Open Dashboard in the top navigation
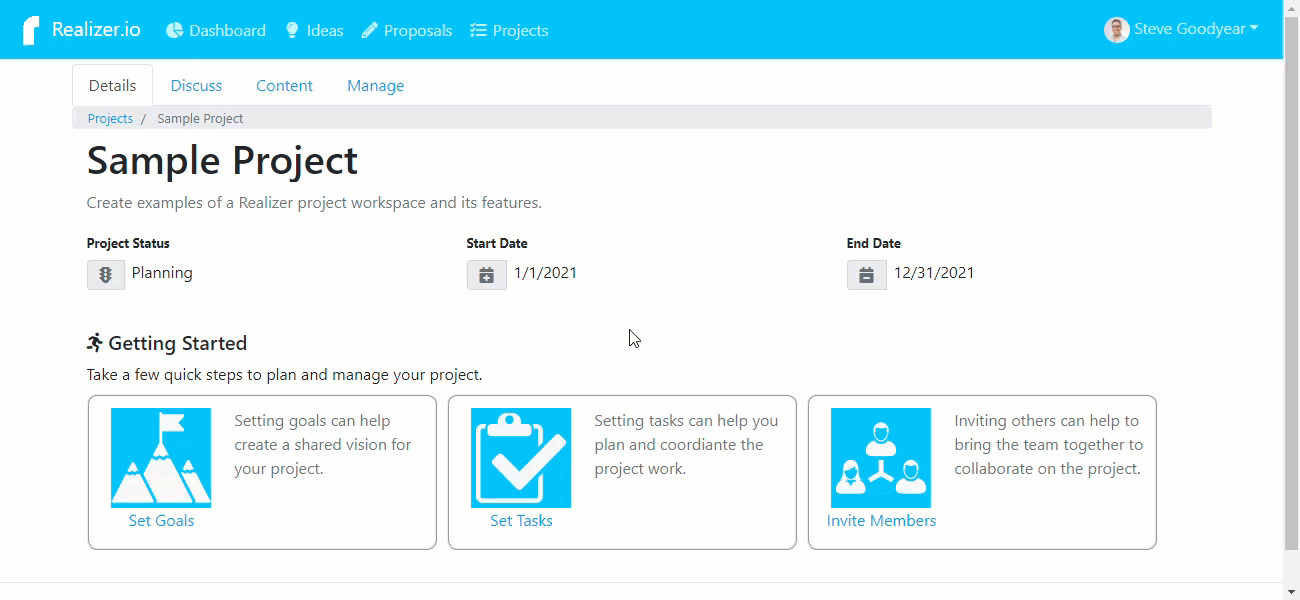Image resolution: width=1300 pixels, height=600 pixels. tap(216, 31)
